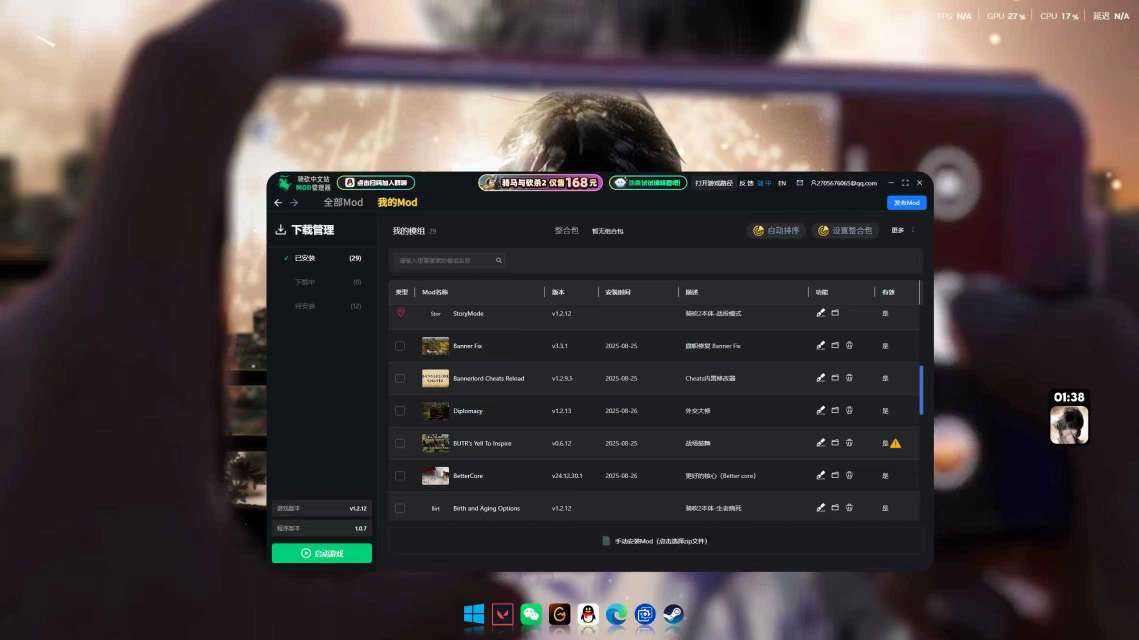
Task: Open Birth and Aging Options folder
Action: click(x=835, y=508)
